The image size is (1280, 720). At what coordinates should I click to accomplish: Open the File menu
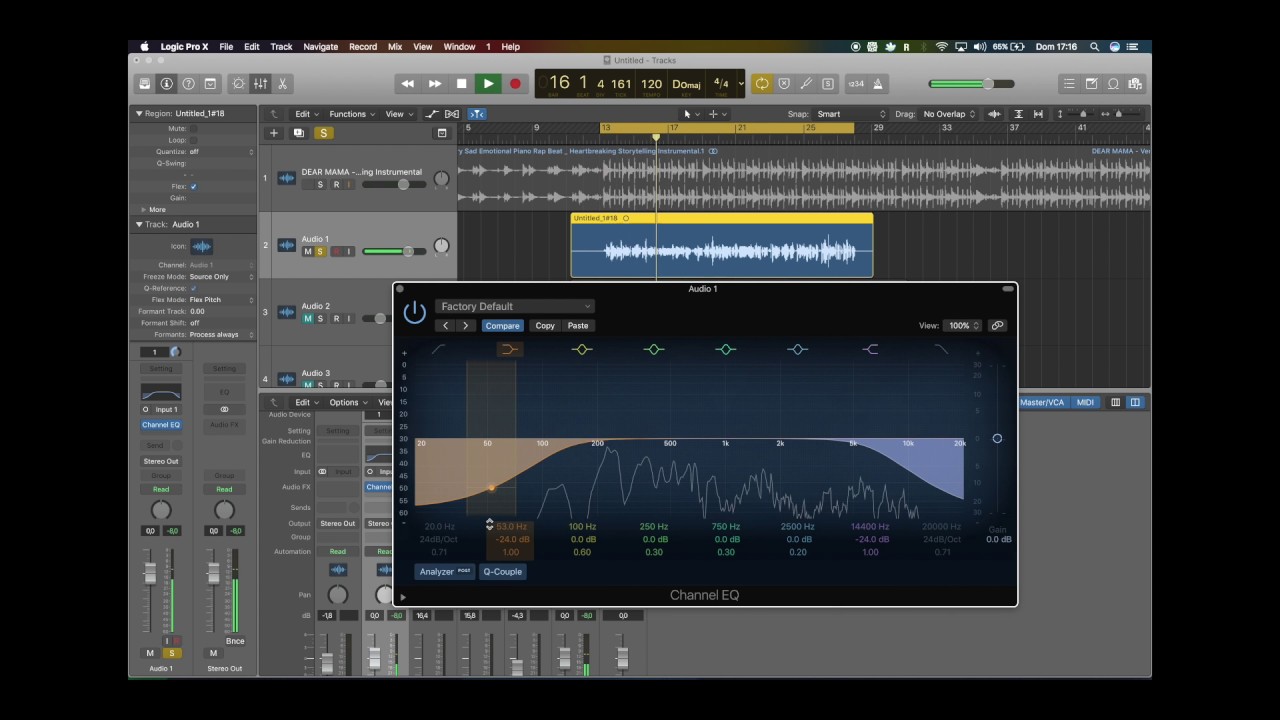pyautogui.click(x=226, y=47)
